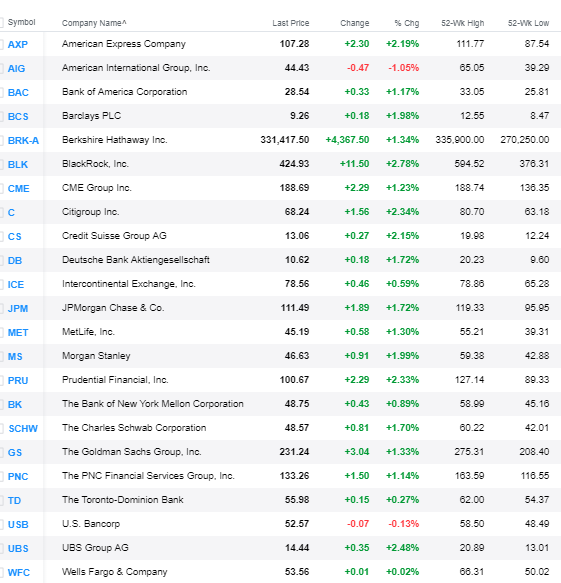Select the "Morgan Stanley" company name

pos(96,356)
